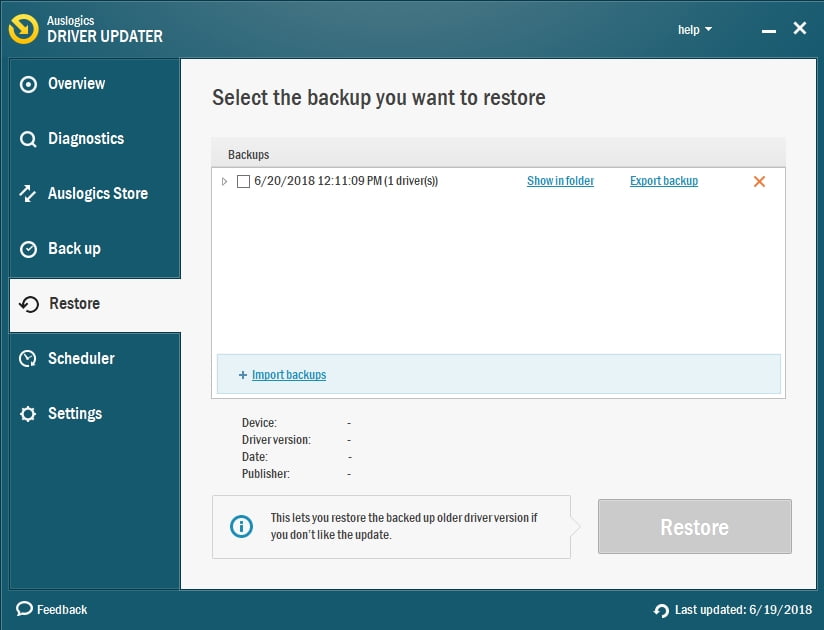Viewport: 824px width, 630px height.
Task: Click the Overview target icon in sidebar
Action: click(x=28, y=84)
